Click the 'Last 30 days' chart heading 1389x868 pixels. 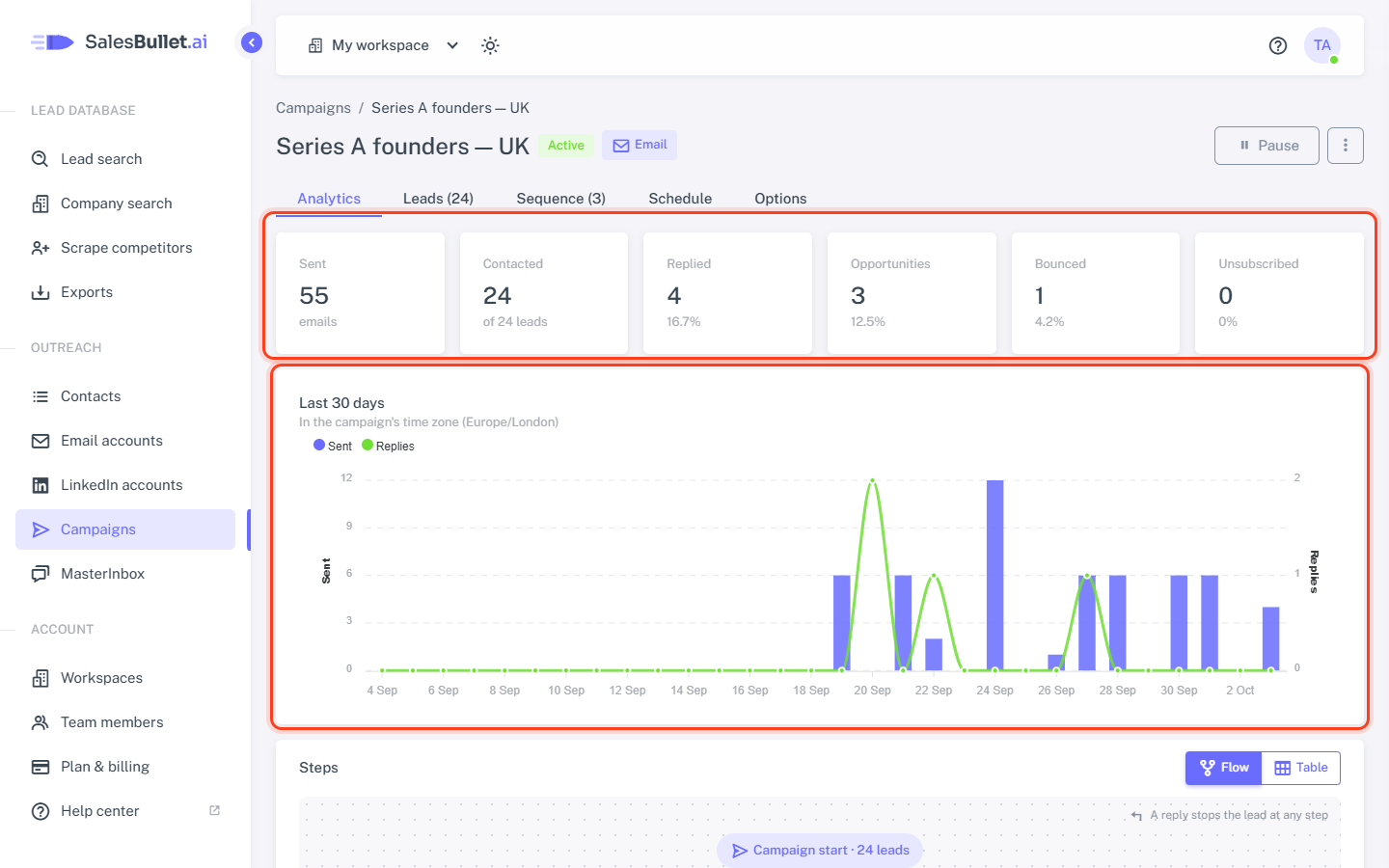click(341, 403)
